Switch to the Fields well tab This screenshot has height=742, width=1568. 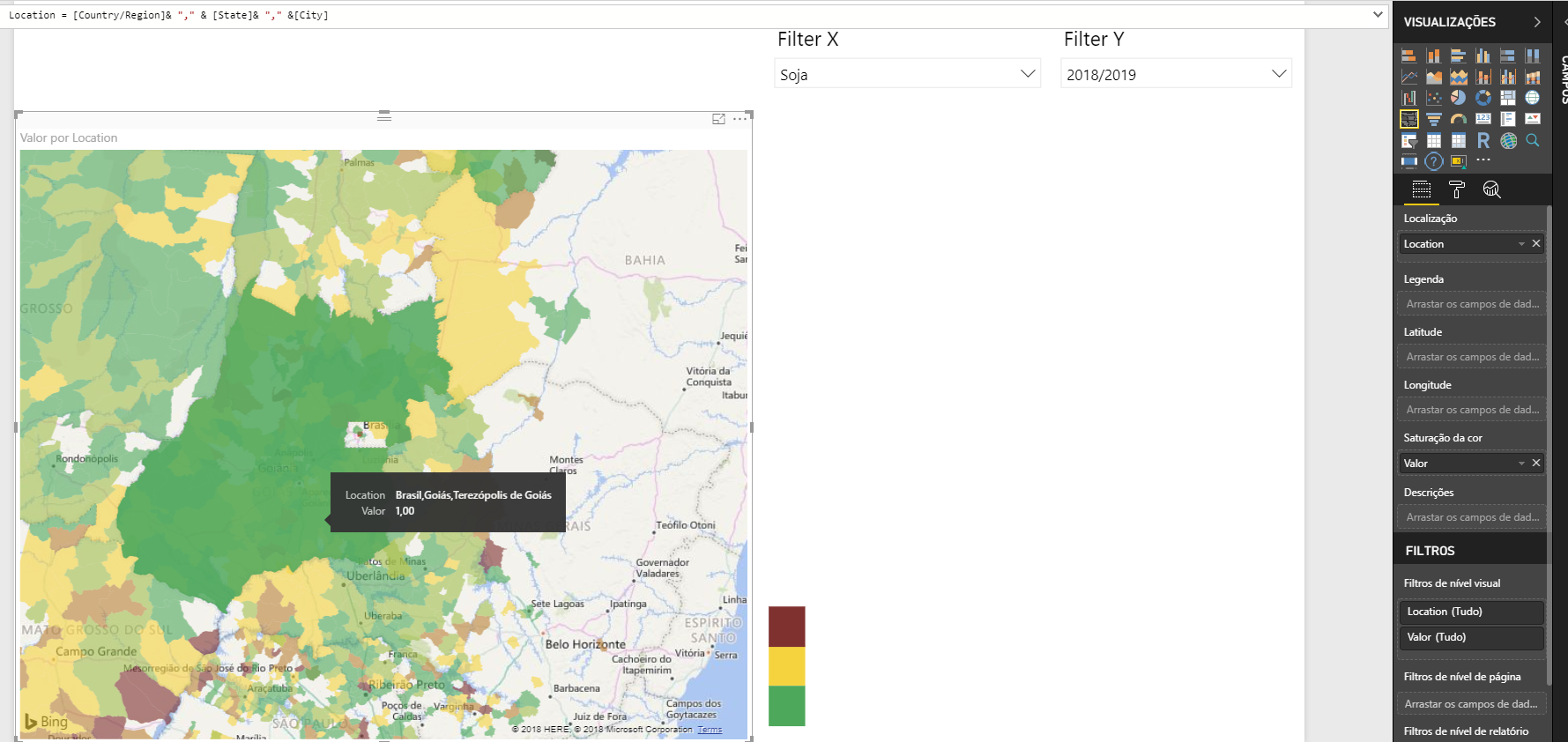pyautogui.click(x=1421, y=189)
